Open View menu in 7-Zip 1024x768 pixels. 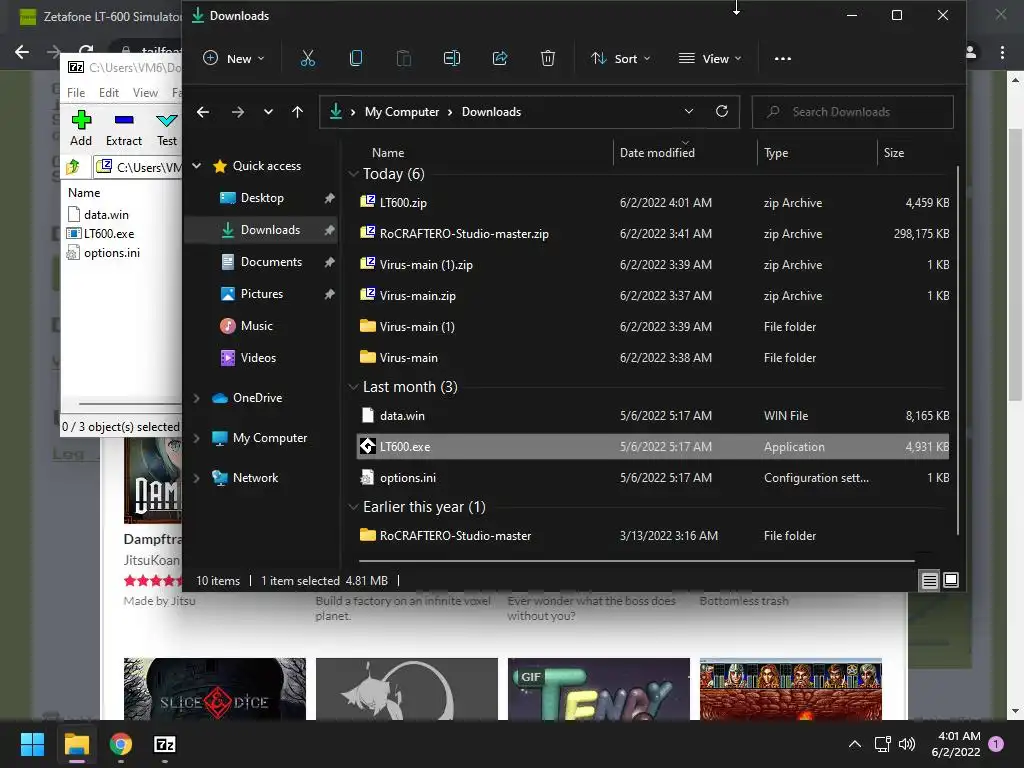[145, 93]
